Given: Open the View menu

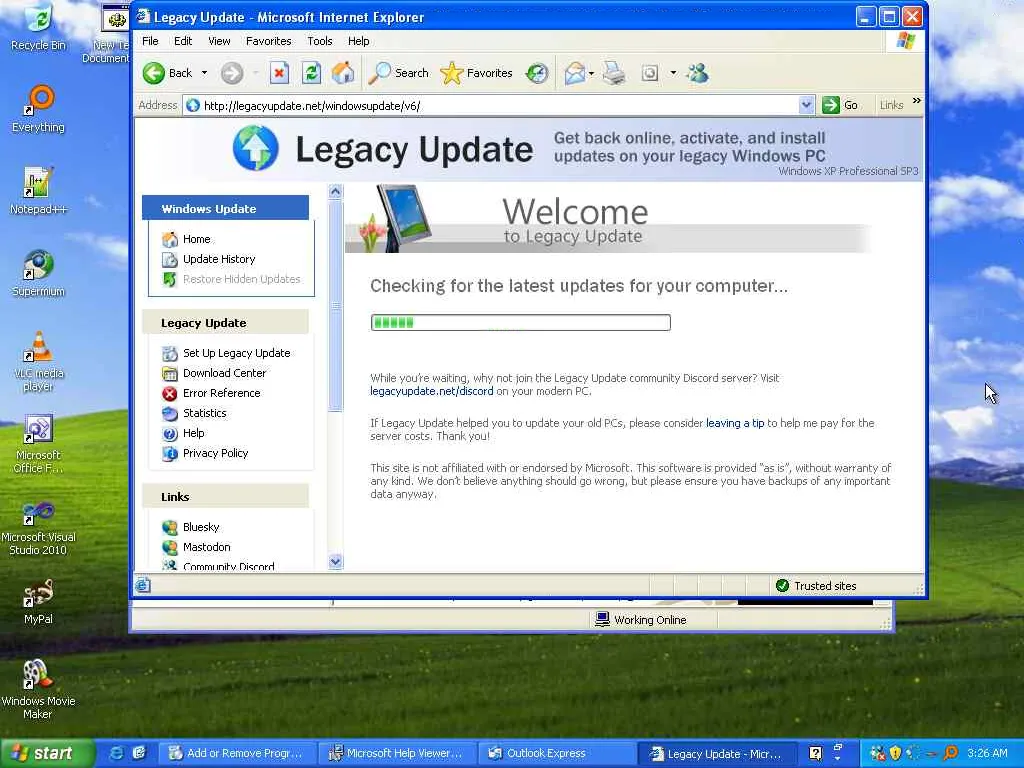Looking at the screenshot, I should click(x=219, y=41).
